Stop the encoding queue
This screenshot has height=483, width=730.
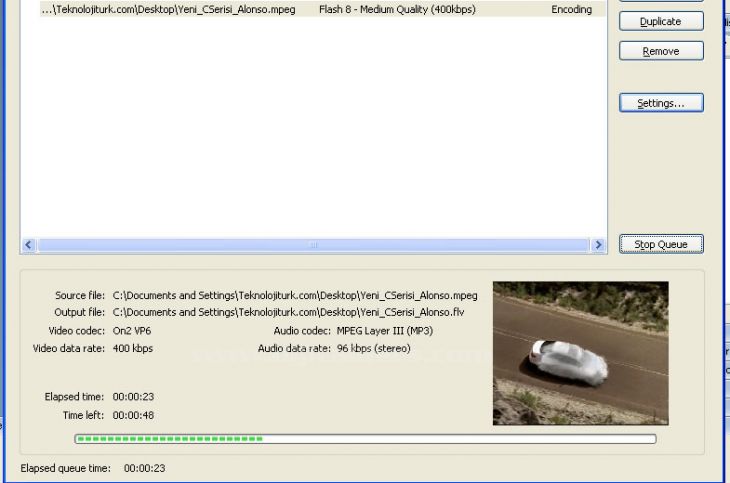point(660,244)
